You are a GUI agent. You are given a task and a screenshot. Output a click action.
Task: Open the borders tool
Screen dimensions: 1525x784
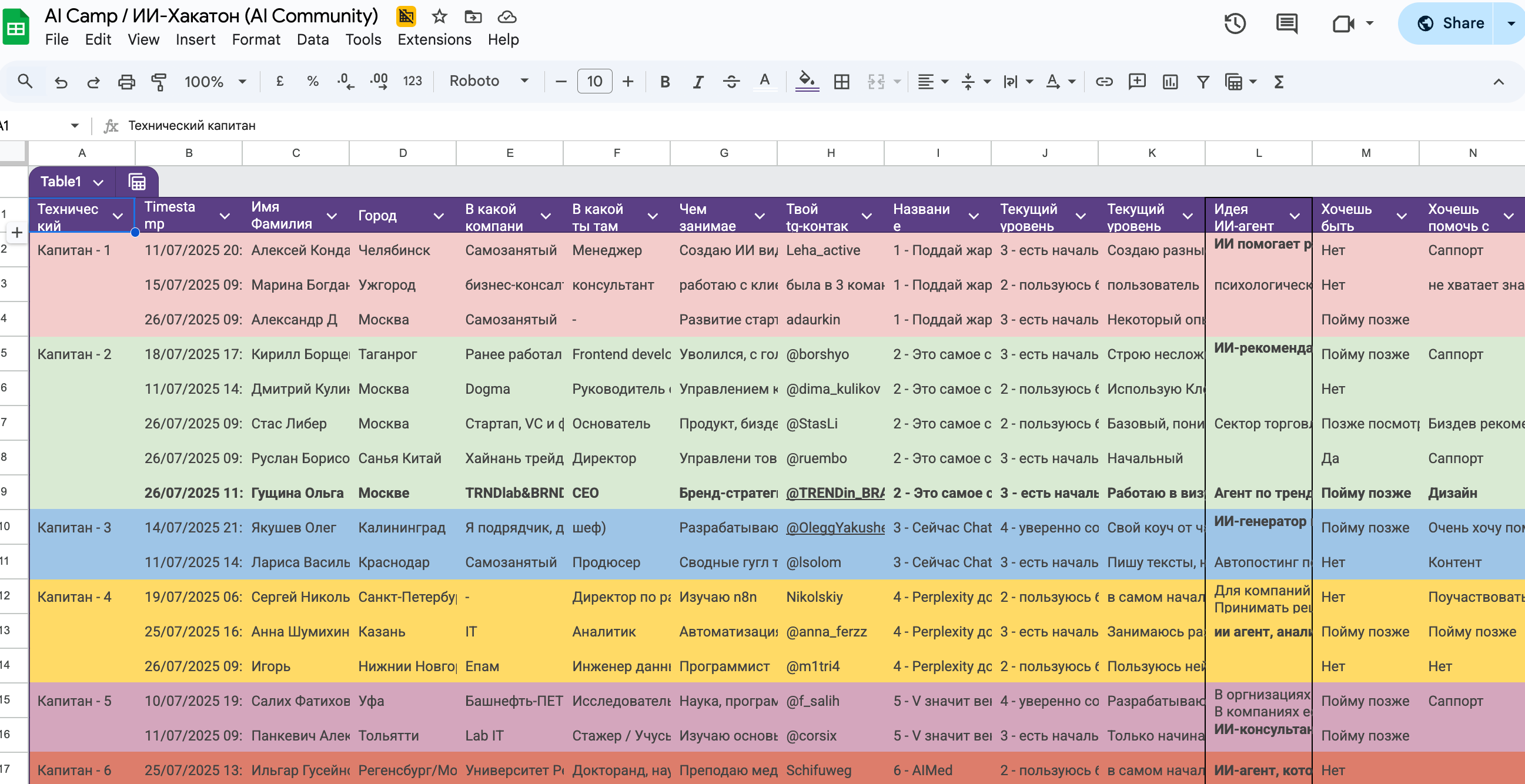(x=841, y=82)
